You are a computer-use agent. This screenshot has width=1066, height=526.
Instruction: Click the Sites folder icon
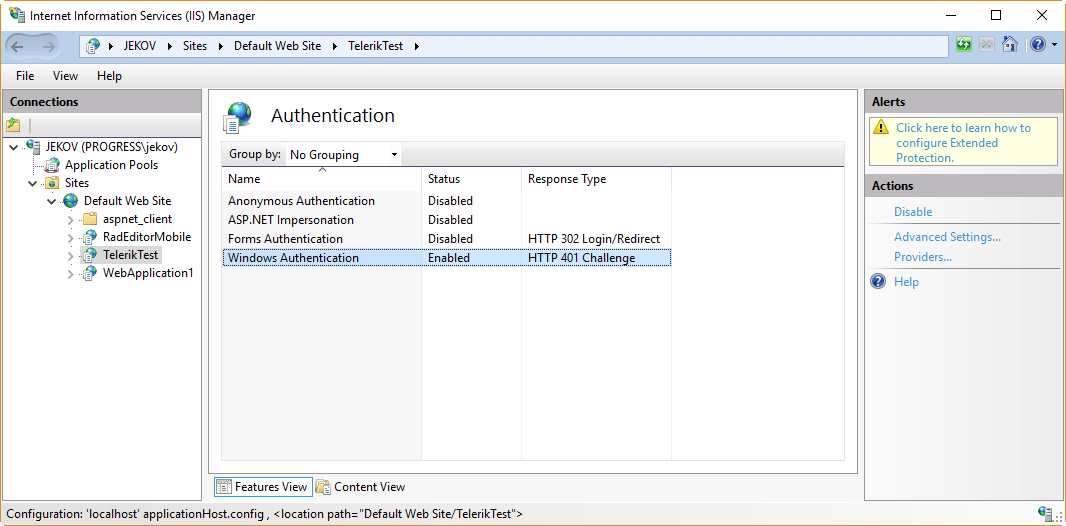52,183
